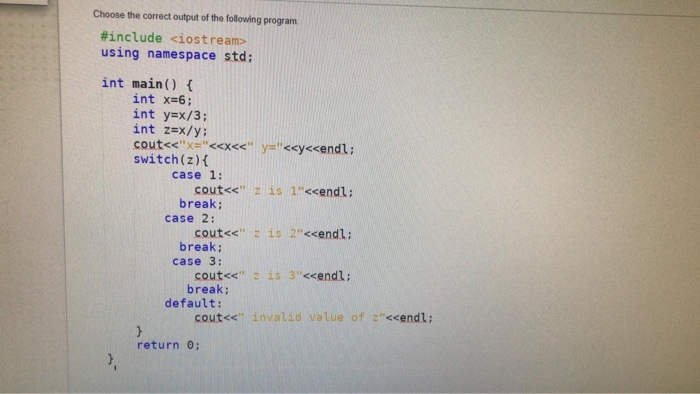The image size is (700, 394).
Task: Click the break; under case 3
Action: pyautogui.click(x=208, y=289)
